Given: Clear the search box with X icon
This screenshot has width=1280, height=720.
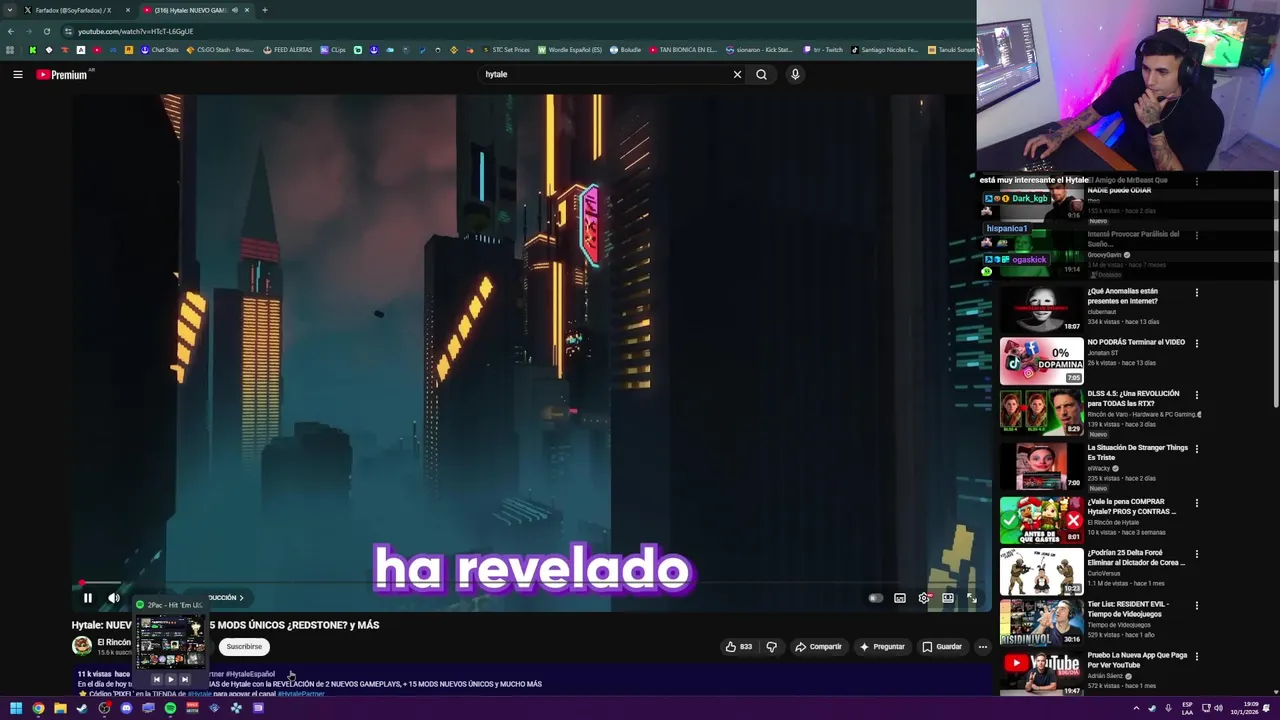Looking at the screenshot, I should [737, 74].
